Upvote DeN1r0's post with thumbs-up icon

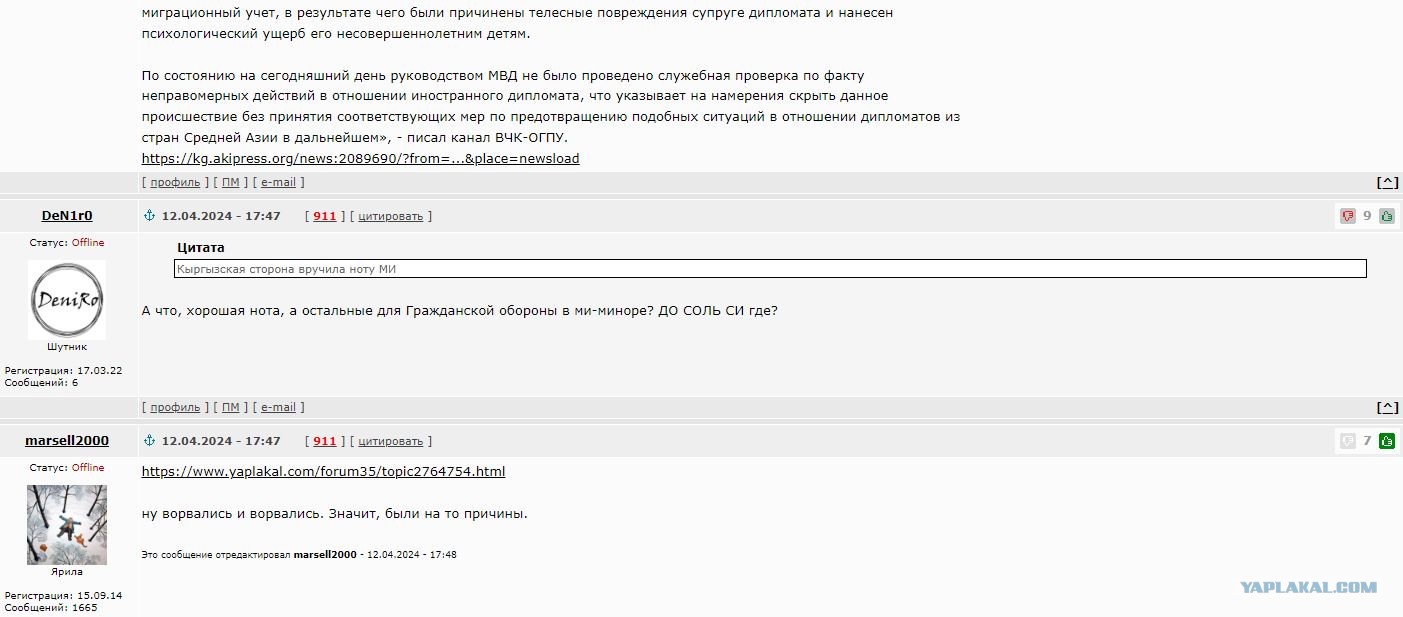[x=1387, y=216]
